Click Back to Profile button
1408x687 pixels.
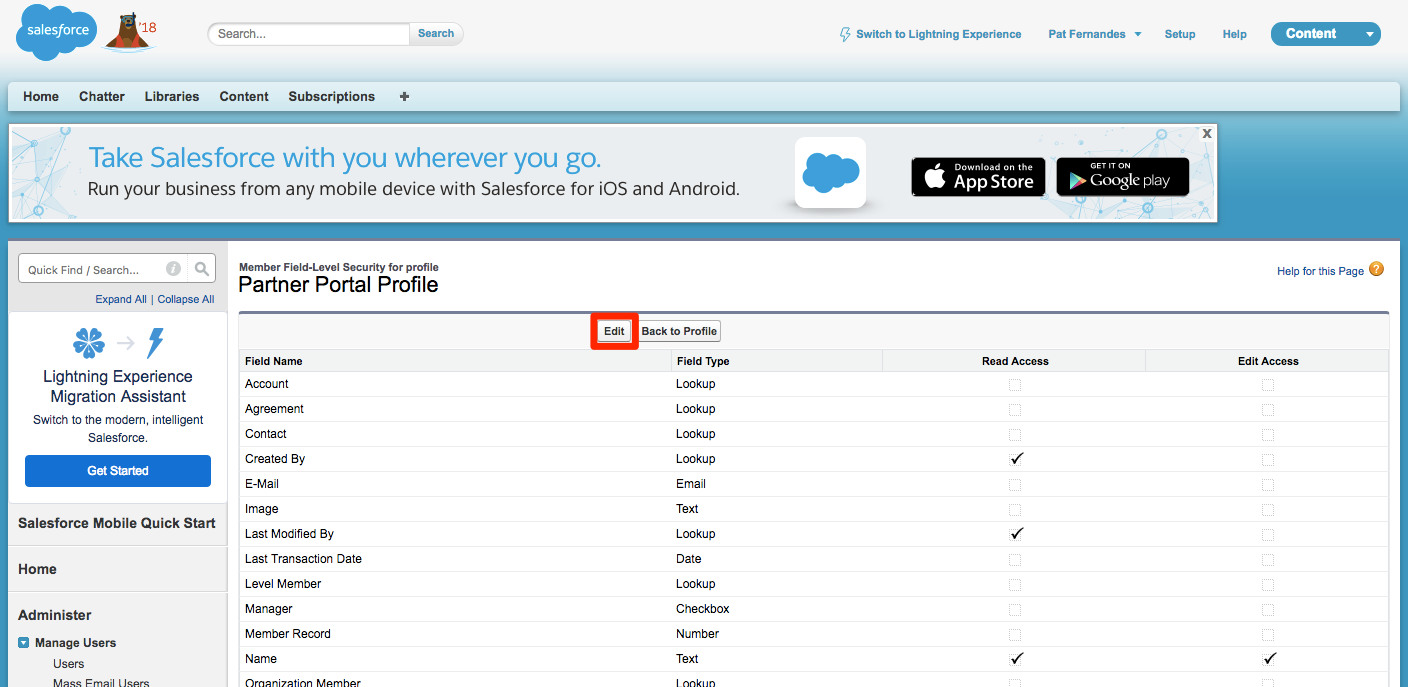click(679, 331)
